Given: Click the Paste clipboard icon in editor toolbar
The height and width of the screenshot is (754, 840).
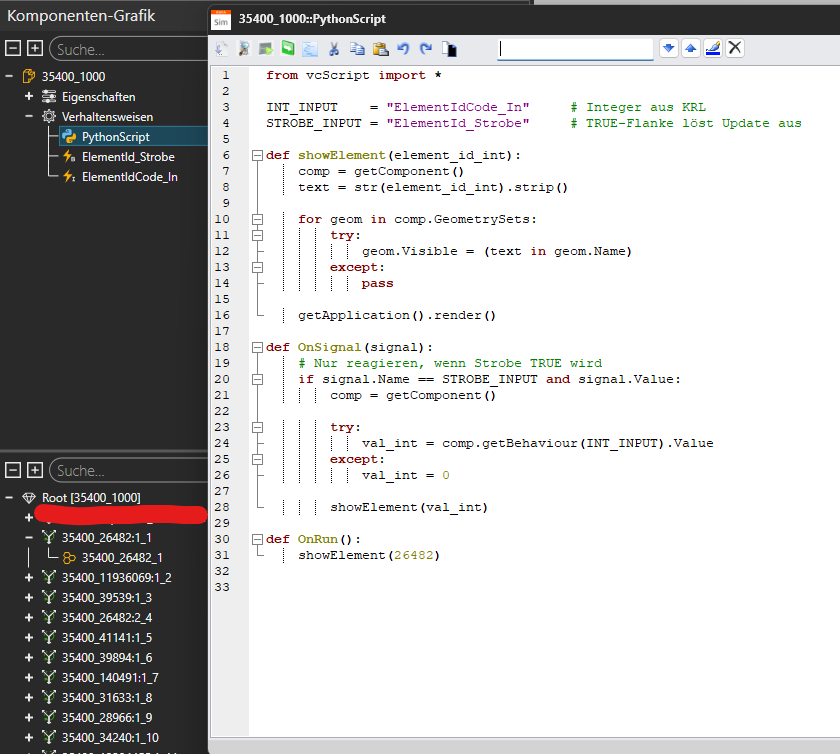Looking at the screenshot, I should [380, 48].
